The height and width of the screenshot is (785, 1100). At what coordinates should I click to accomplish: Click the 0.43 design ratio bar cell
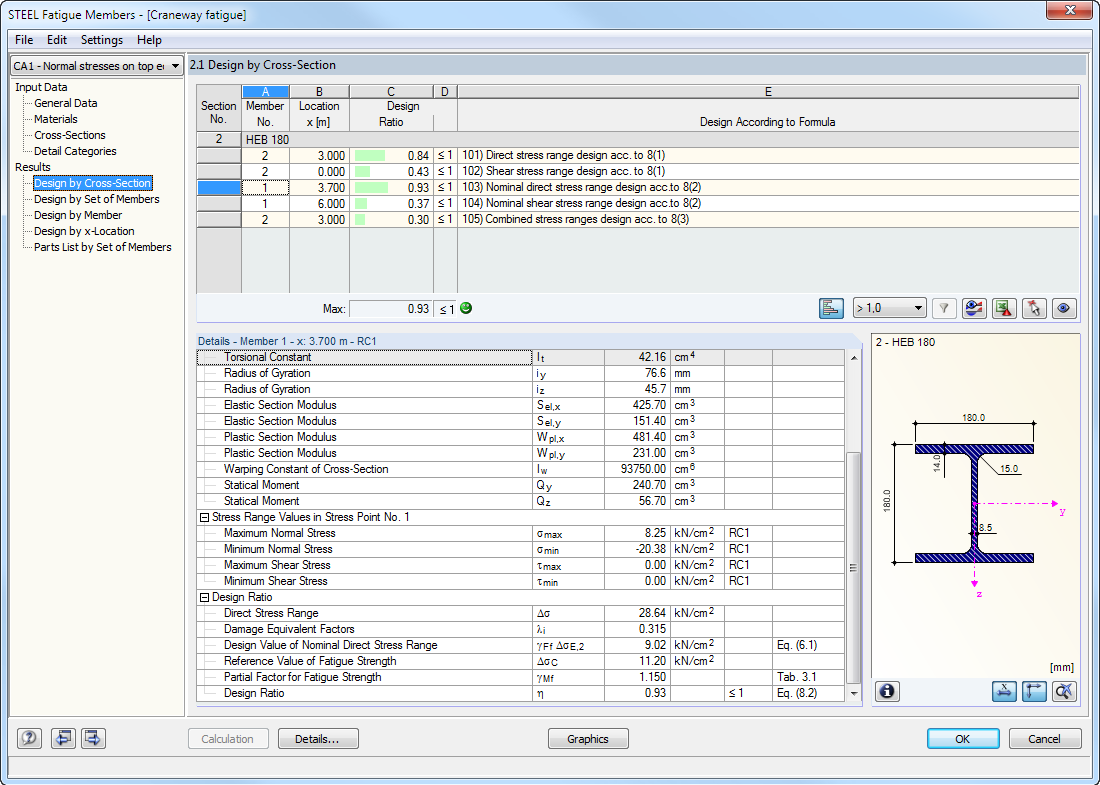[391, 171]
